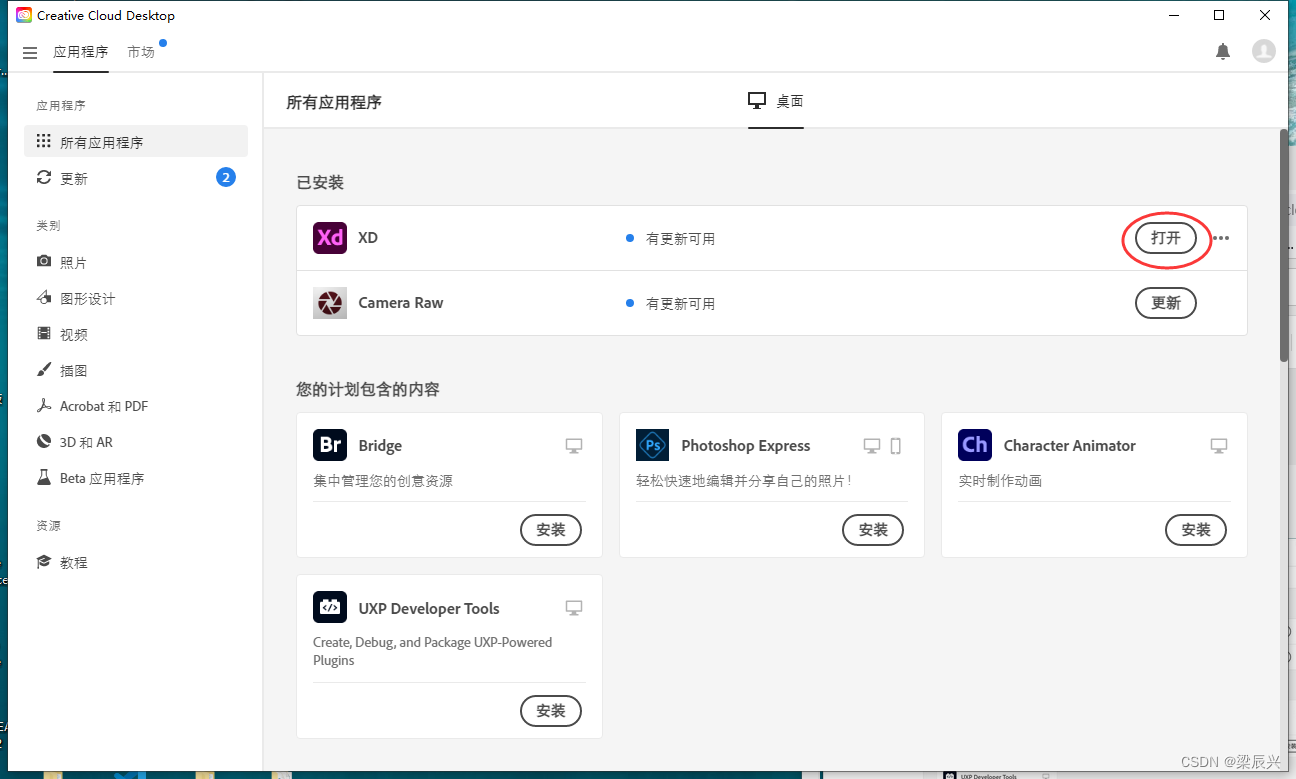
Task: Click the UXP Developer Tools name
Action: point(429,608)
